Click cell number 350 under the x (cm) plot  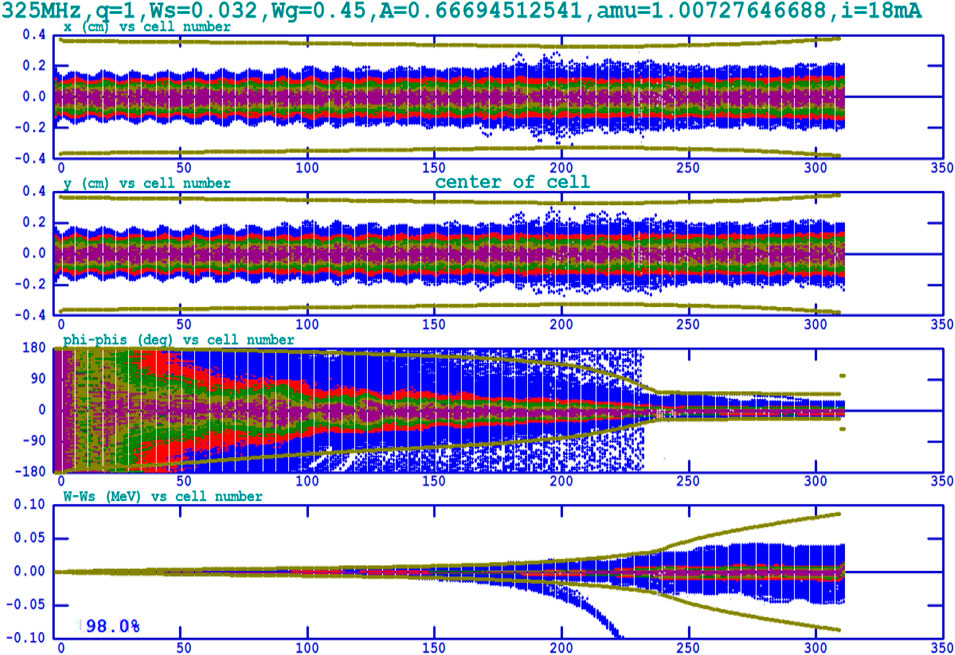[x=942, y=168]
